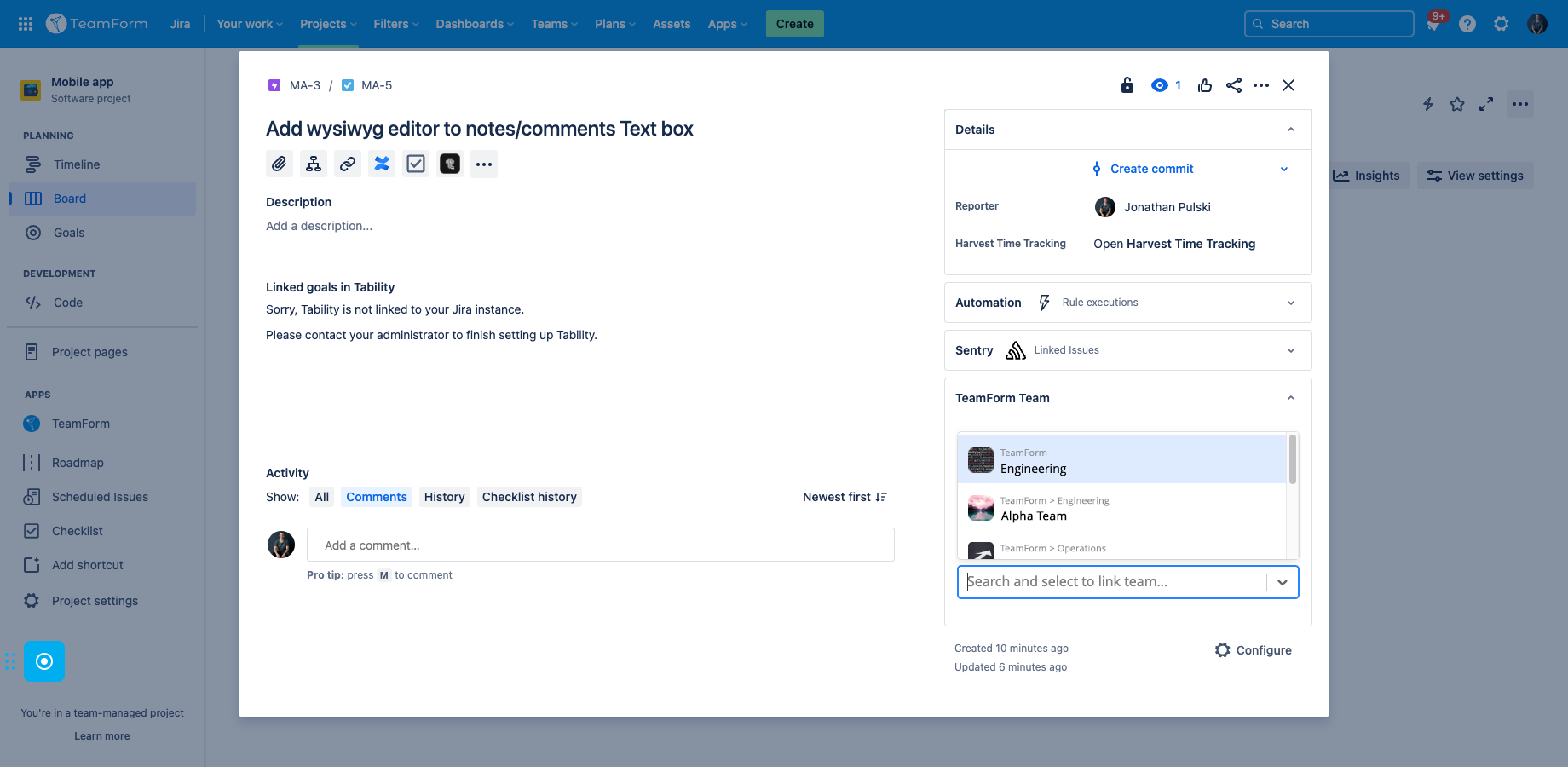
Task: Show Comments activity tab
Action: point(377,497)
